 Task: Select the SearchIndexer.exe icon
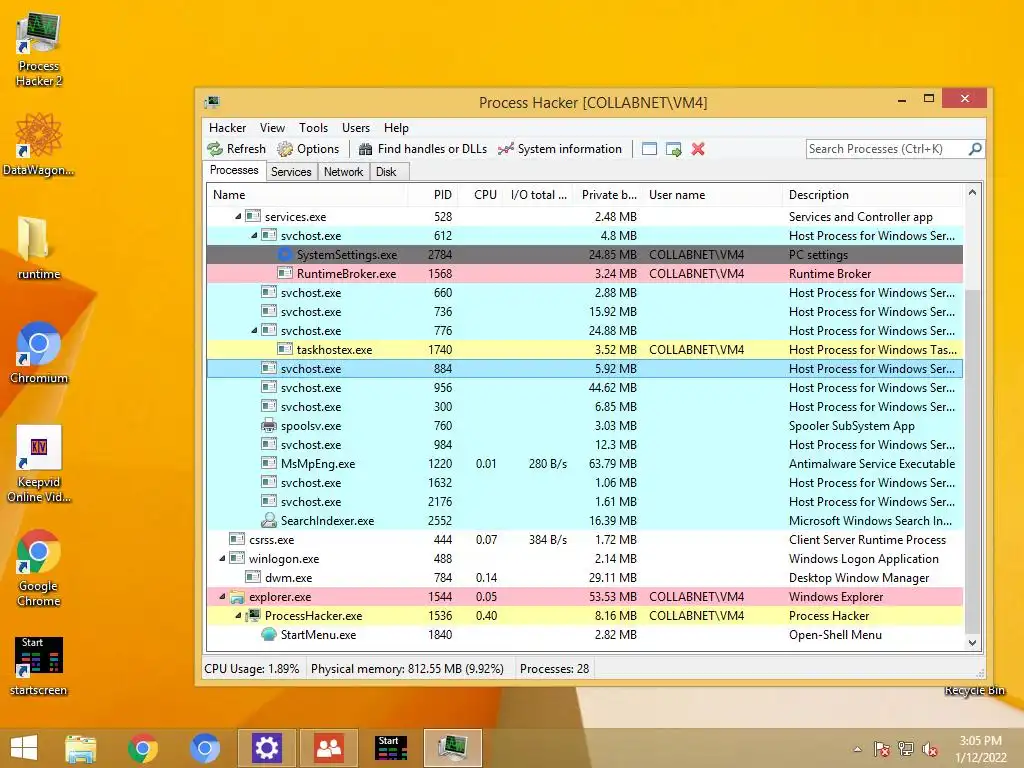point(269,520)
